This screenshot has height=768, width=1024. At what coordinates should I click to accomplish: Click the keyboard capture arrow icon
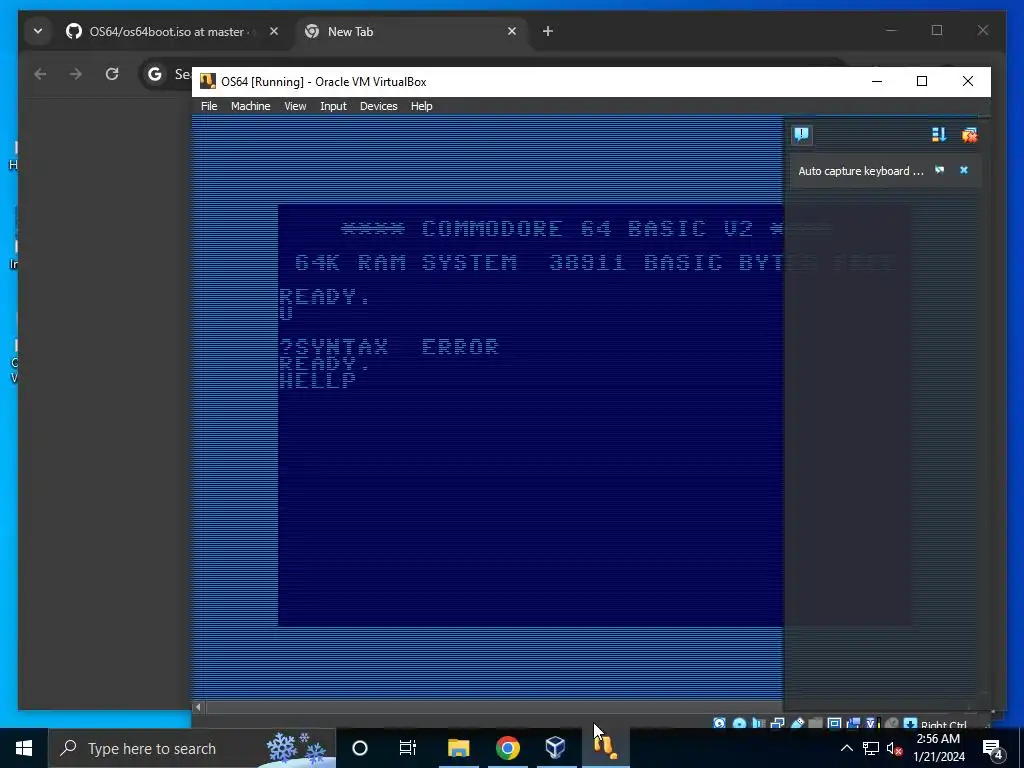tap(910, 724)
